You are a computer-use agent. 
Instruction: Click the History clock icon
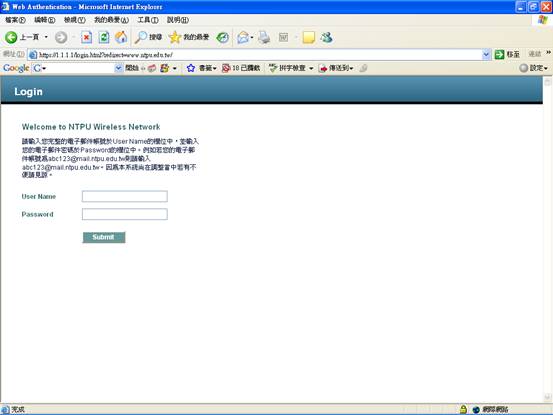pos(223,37)
